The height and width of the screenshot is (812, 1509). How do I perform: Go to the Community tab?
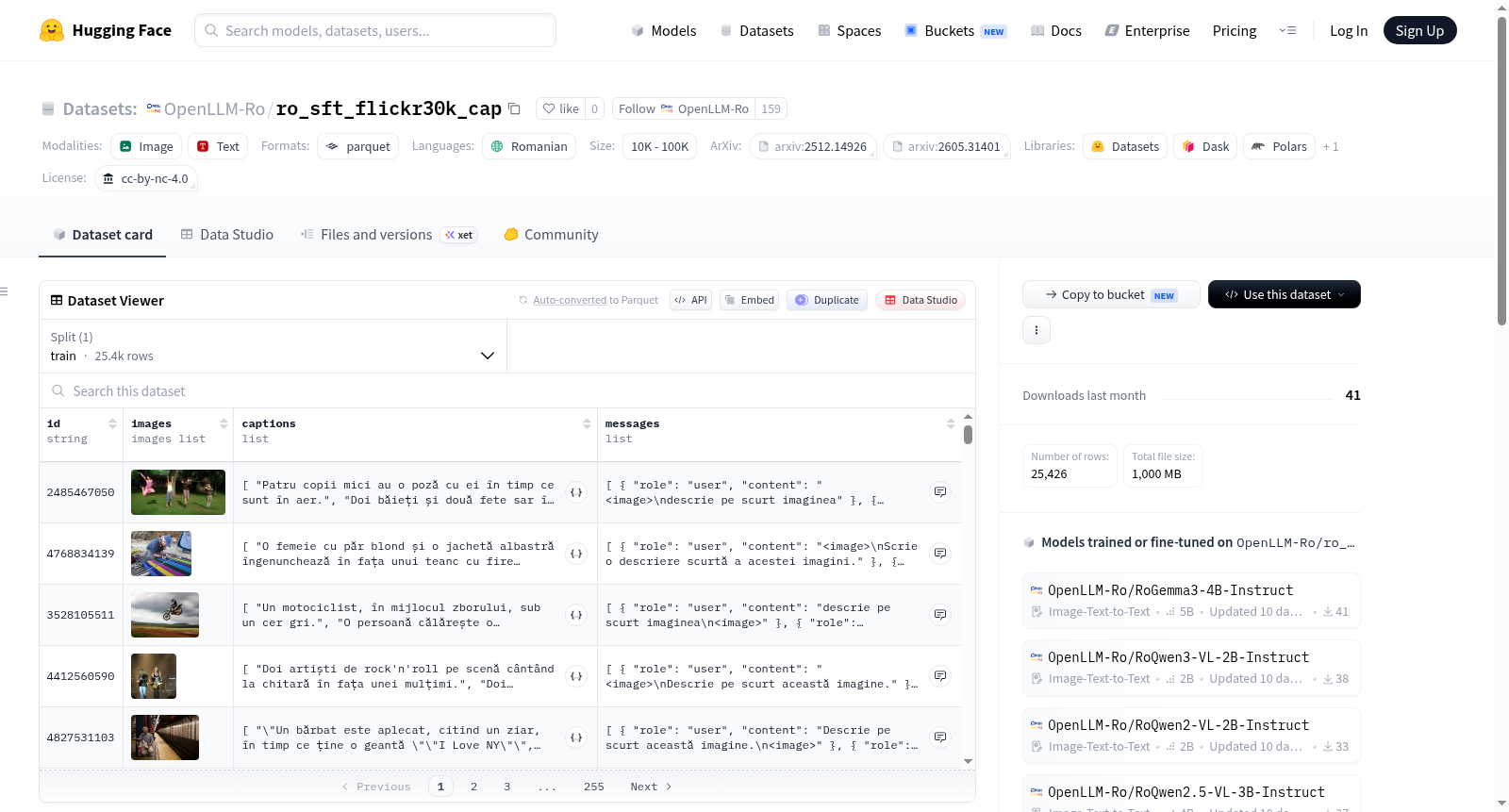(552, 235)
